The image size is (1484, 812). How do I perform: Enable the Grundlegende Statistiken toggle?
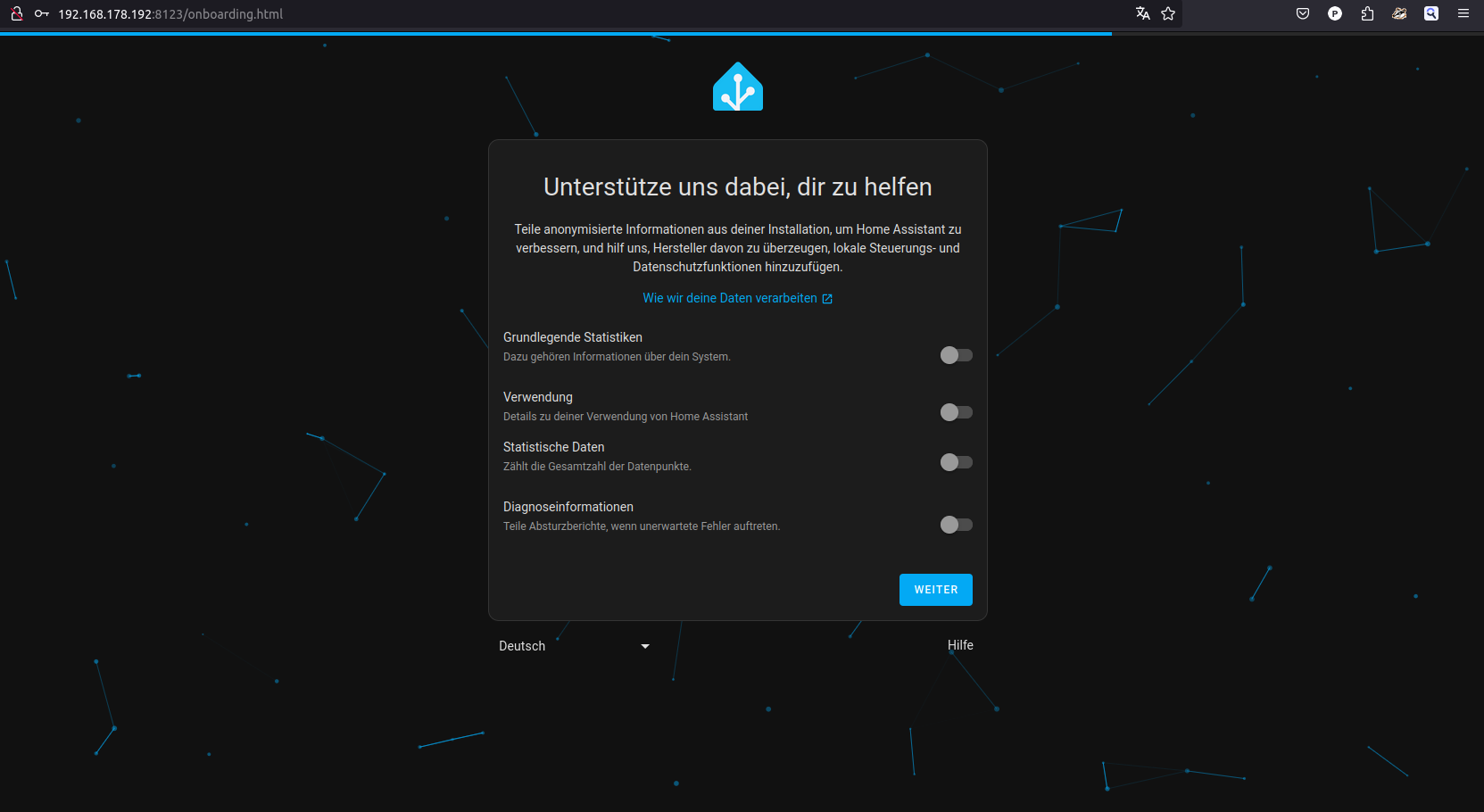point(956,355)
